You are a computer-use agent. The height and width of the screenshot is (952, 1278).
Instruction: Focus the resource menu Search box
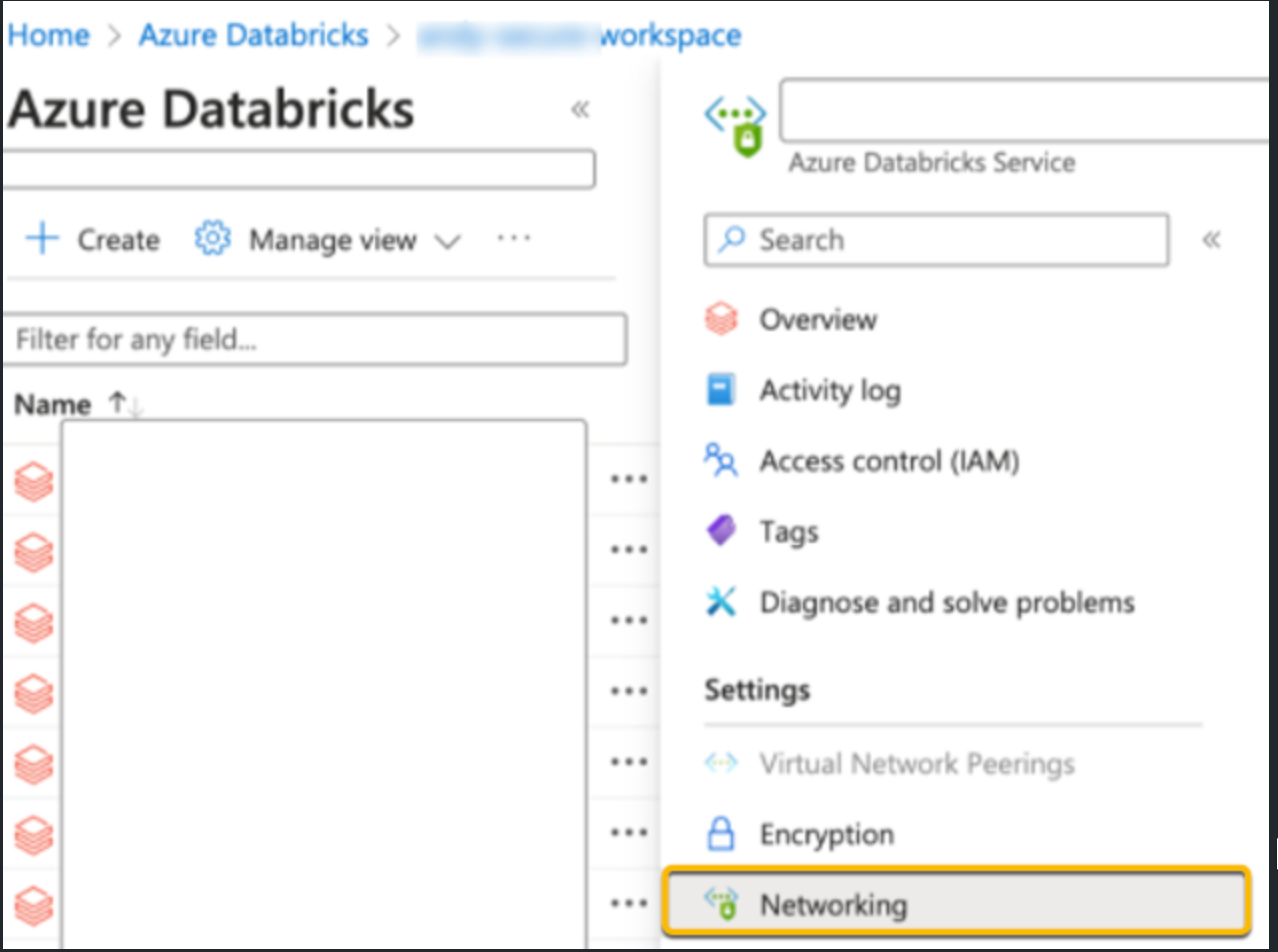pyautogui.click(x=936, y=240)
